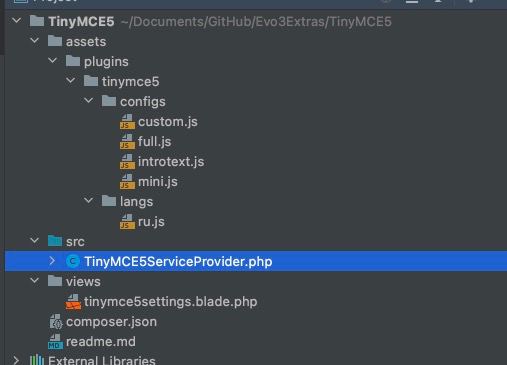The width and height of the screenshot is (507, 365).
Task: Select the src folder label
Action: coord(75,242)
